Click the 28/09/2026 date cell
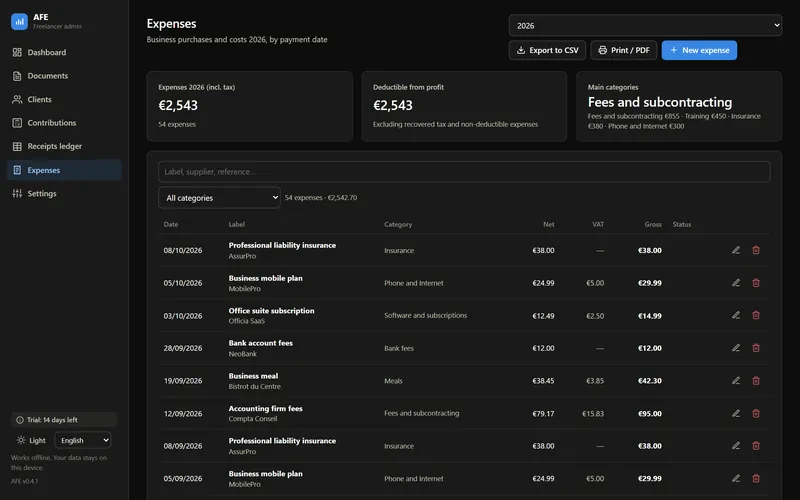The width and height of the screenshot is (800, 500). pyautogui.click(x=183, y=348)
